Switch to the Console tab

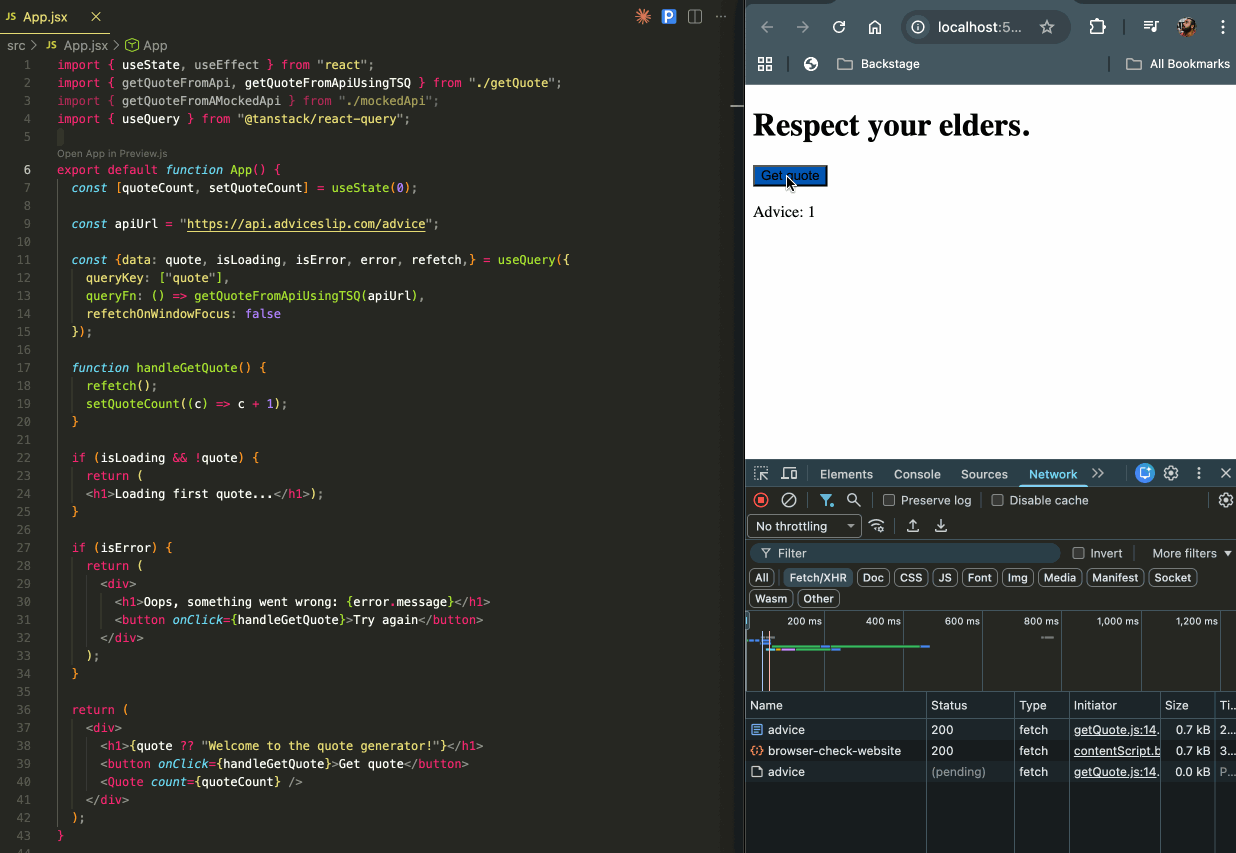tap(917, 474)
